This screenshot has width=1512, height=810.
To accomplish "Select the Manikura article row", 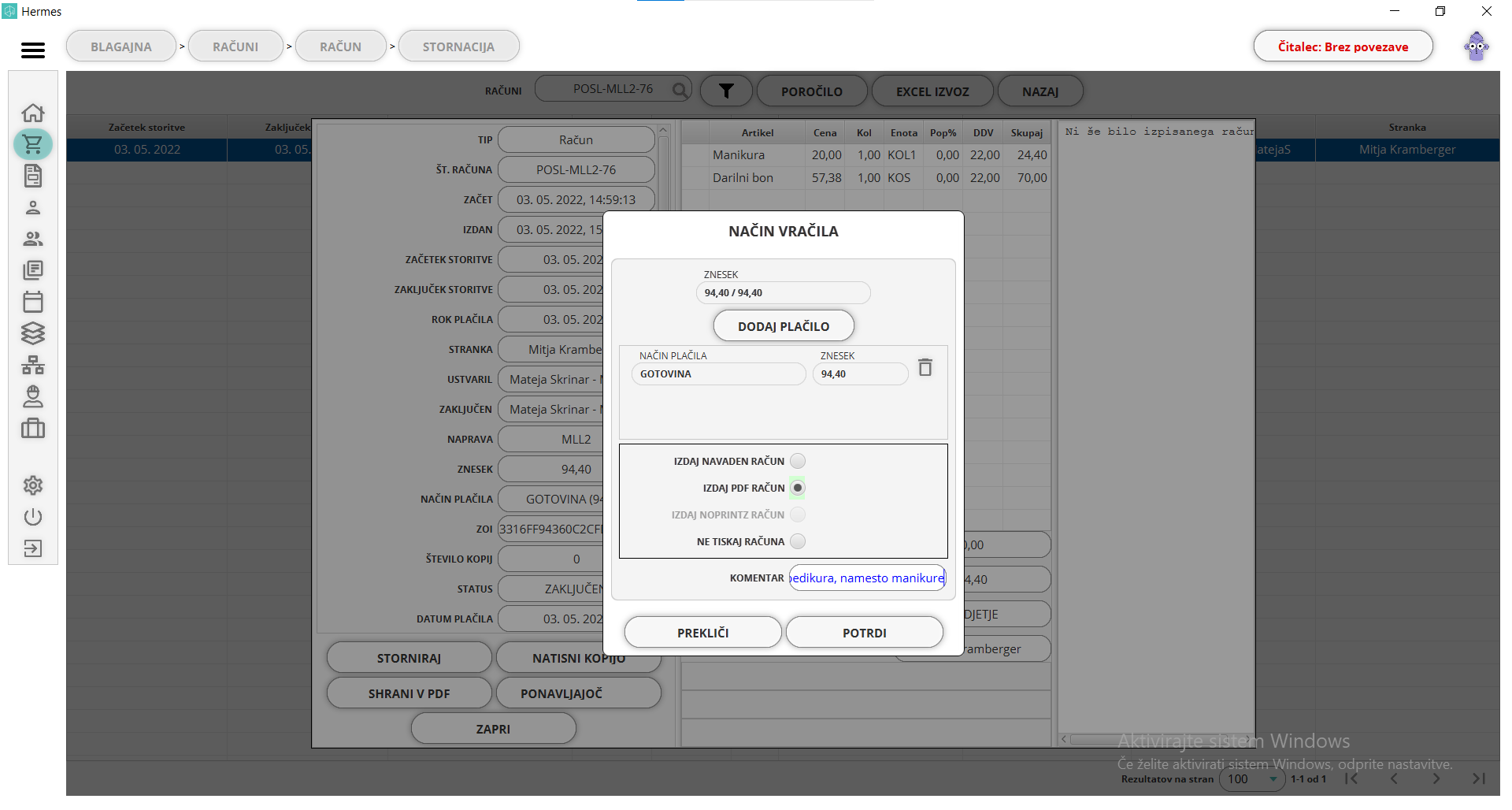I will (x=865, y=155).
